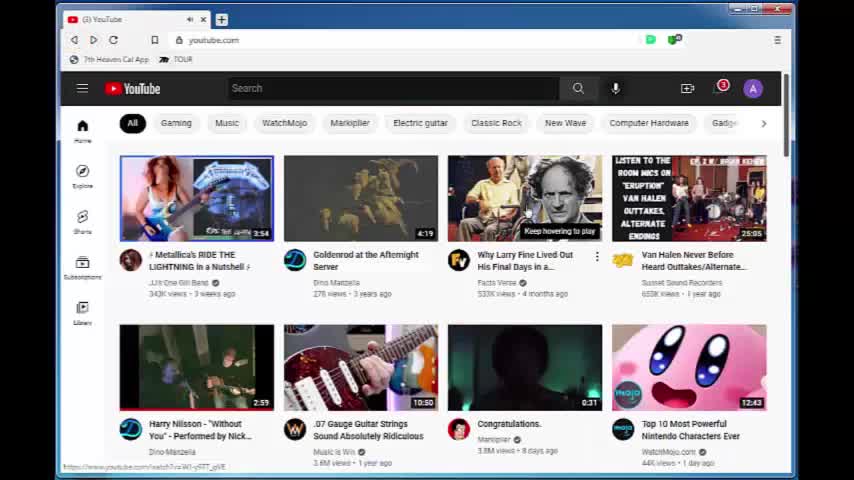Visit the Sunset Sound Recorders channel name
This screenshot has height=480, width=854.
[x=682, y=283]
